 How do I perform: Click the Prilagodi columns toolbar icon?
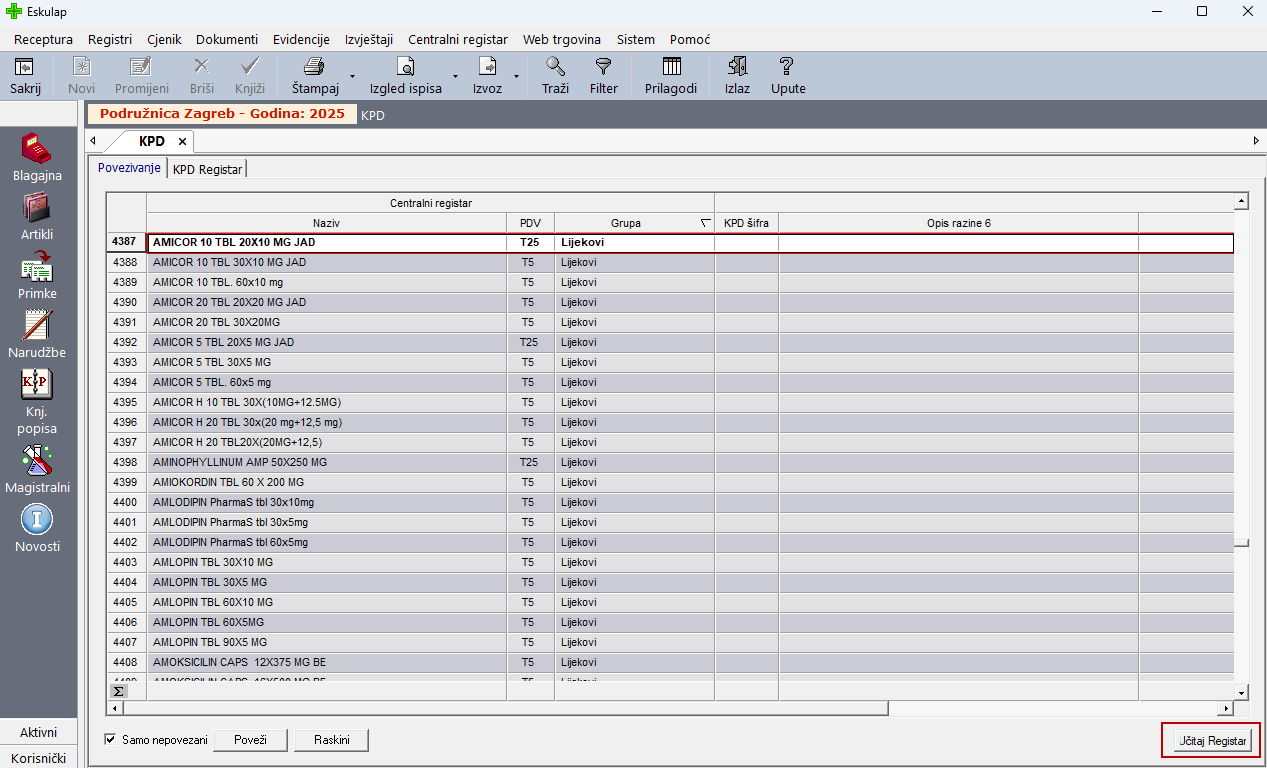(x=671, y=68)
